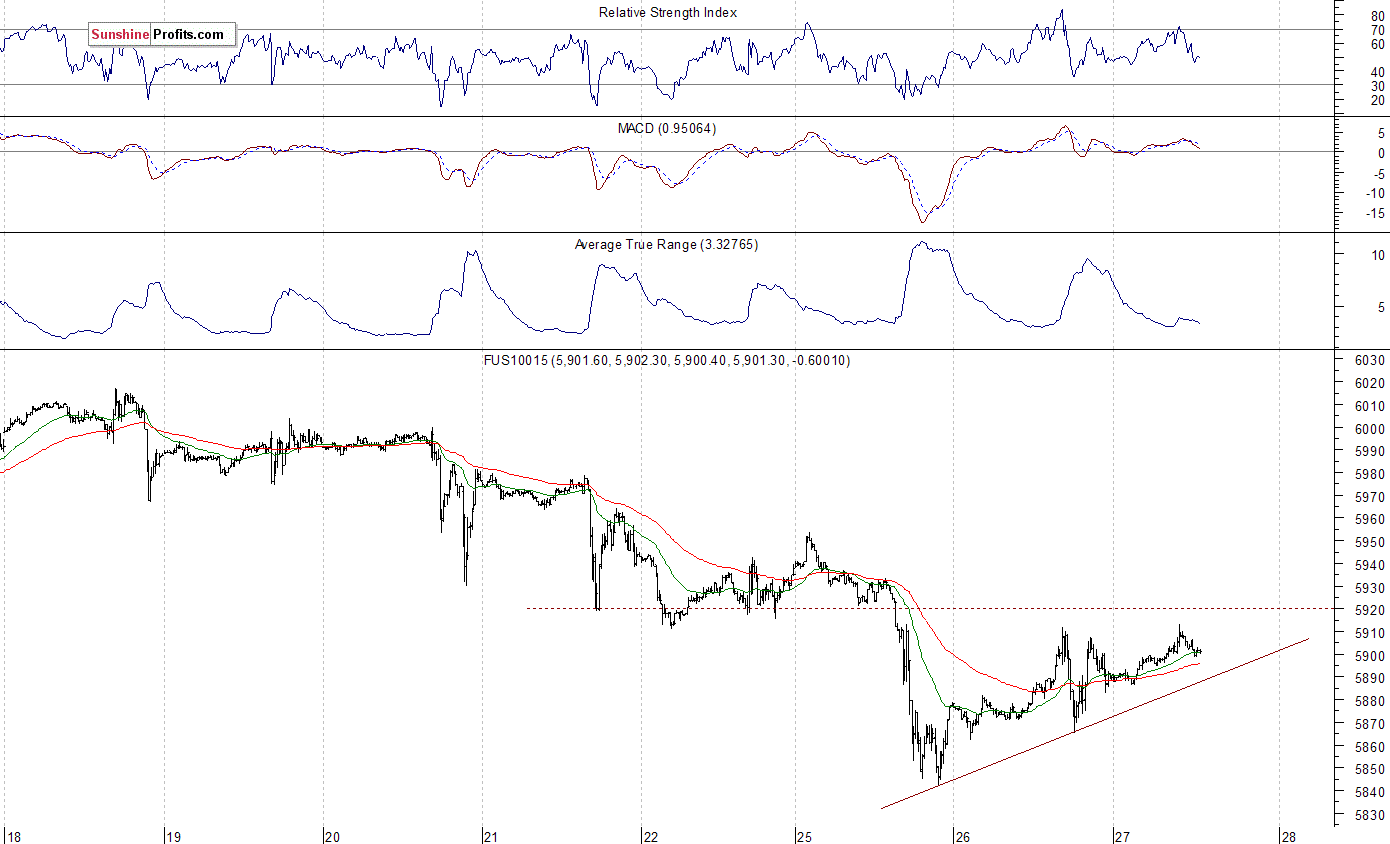Click the 6030 price axis label
The width and height of the screenshot is (1390, 844).
[x=1371, y=360]
